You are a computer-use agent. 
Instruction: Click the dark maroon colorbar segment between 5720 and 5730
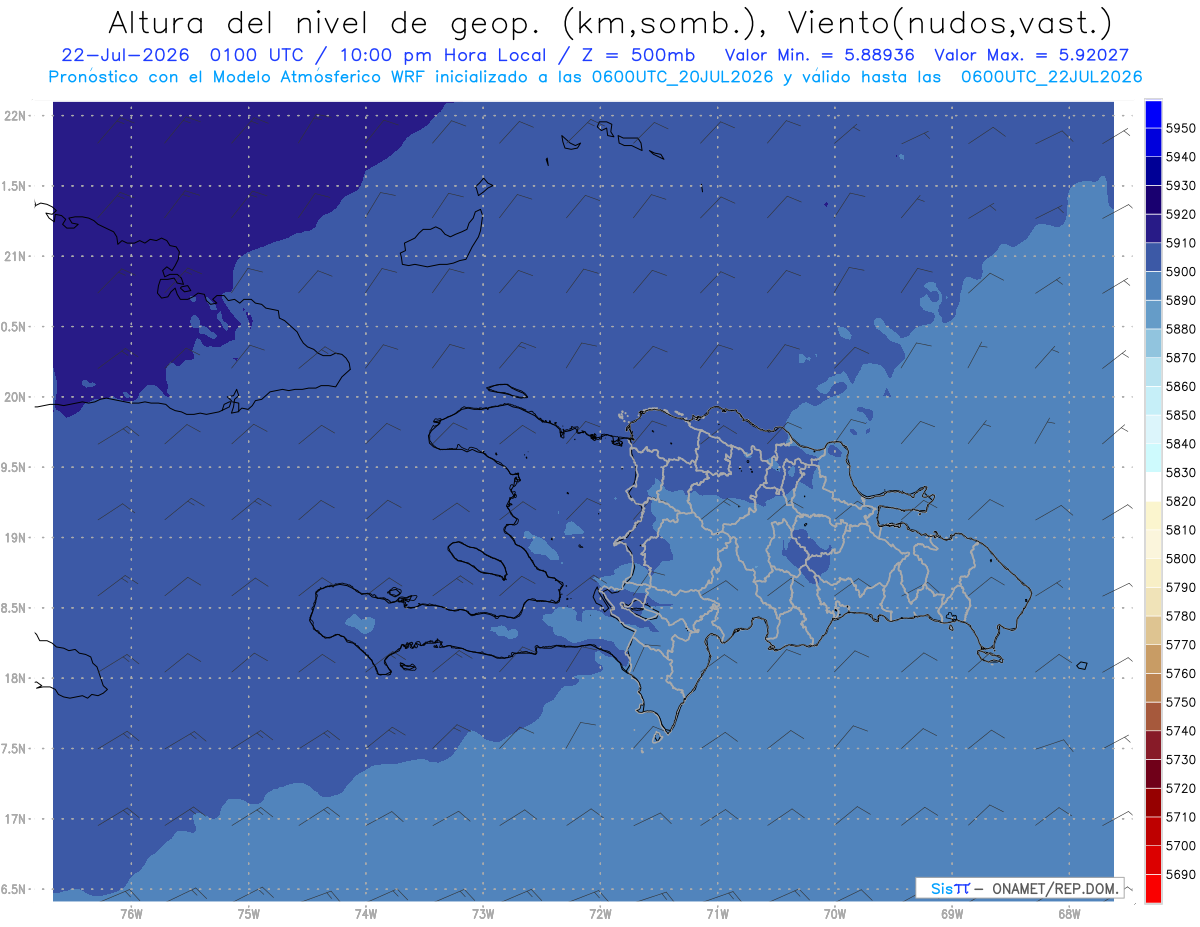tap(1153, 773)
